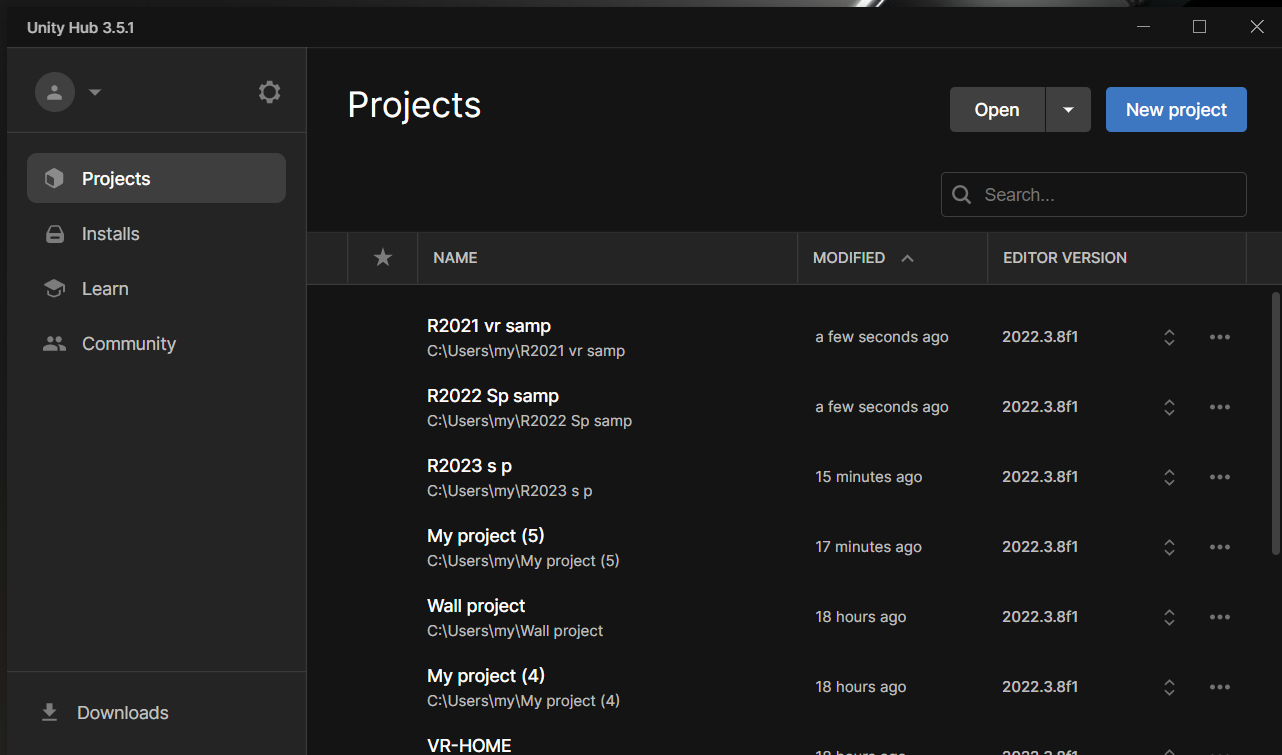Click "18 hours ago" in the My project (4) row

click(861, 687)
